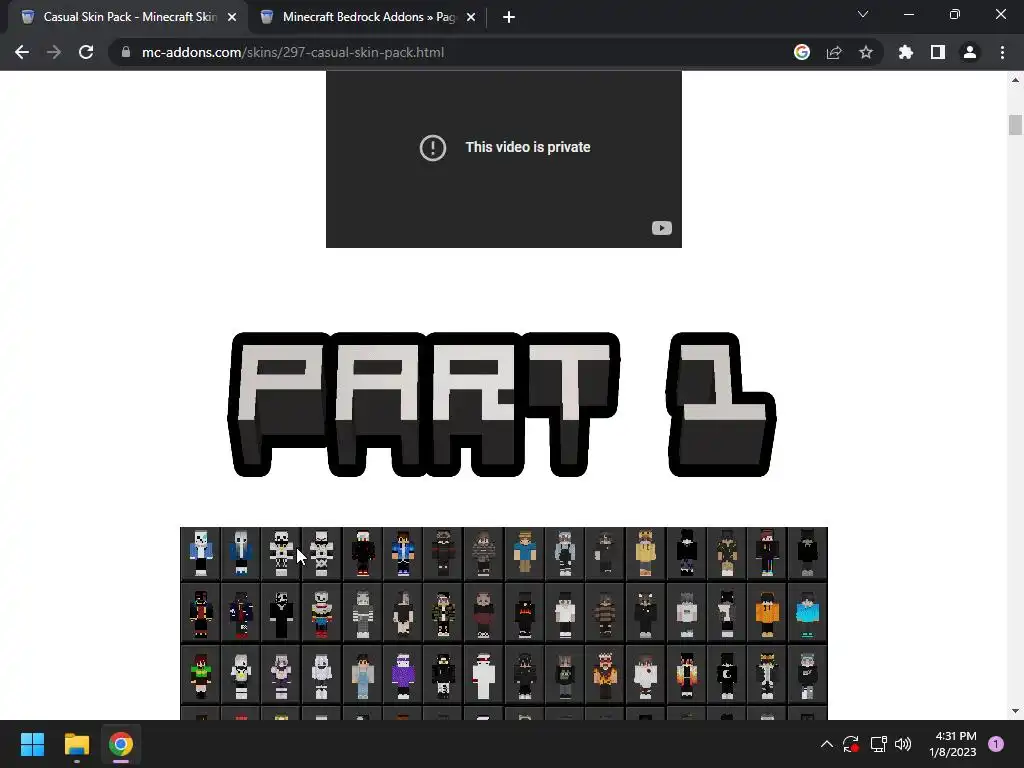View site information via the lock icon
The image size is (1024, 768).
(126, 52)
